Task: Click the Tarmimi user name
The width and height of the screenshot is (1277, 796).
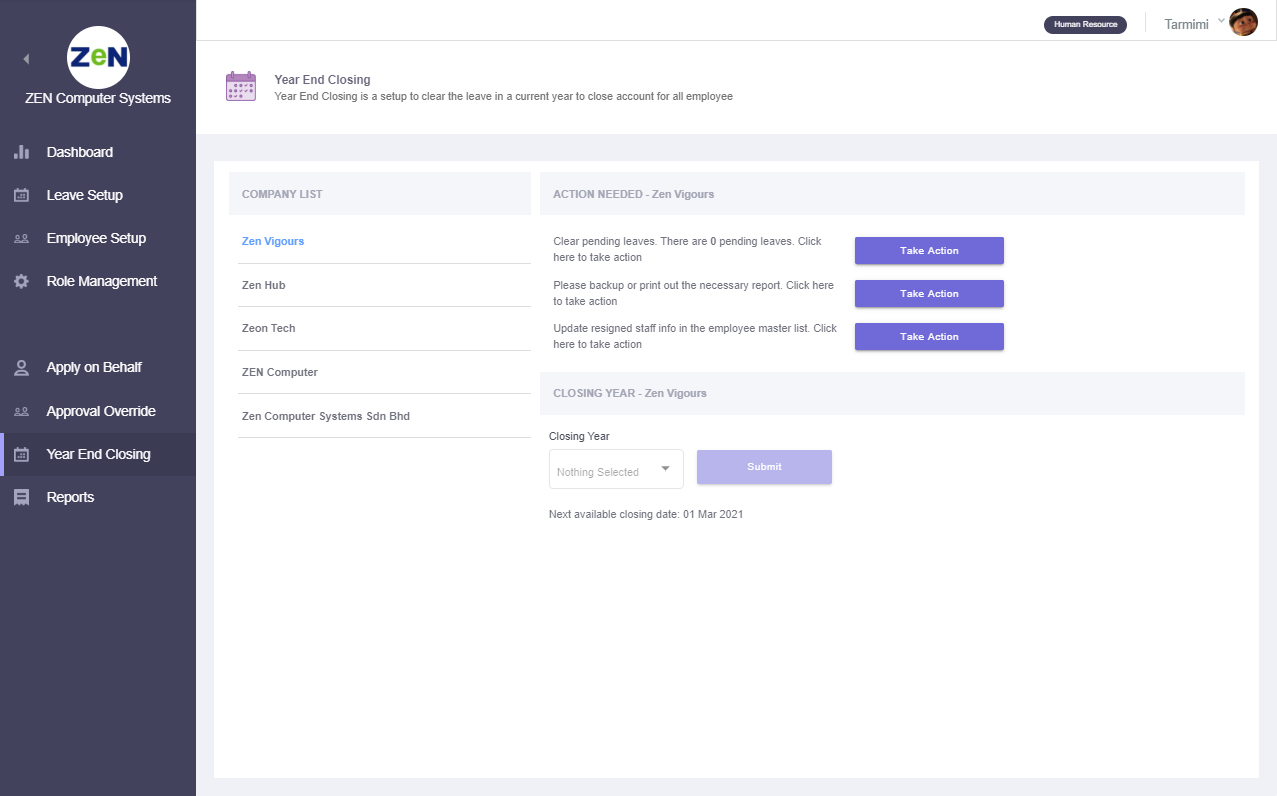Action: 1188,24
